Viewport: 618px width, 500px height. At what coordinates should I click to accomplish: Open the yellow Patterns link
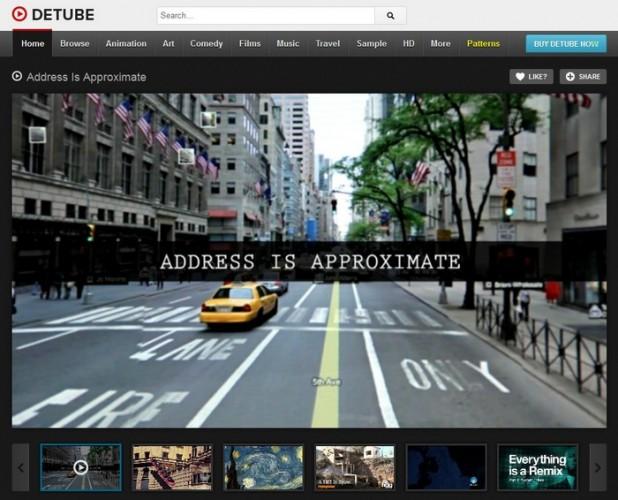pyautogui.click(x=484, y=43)
